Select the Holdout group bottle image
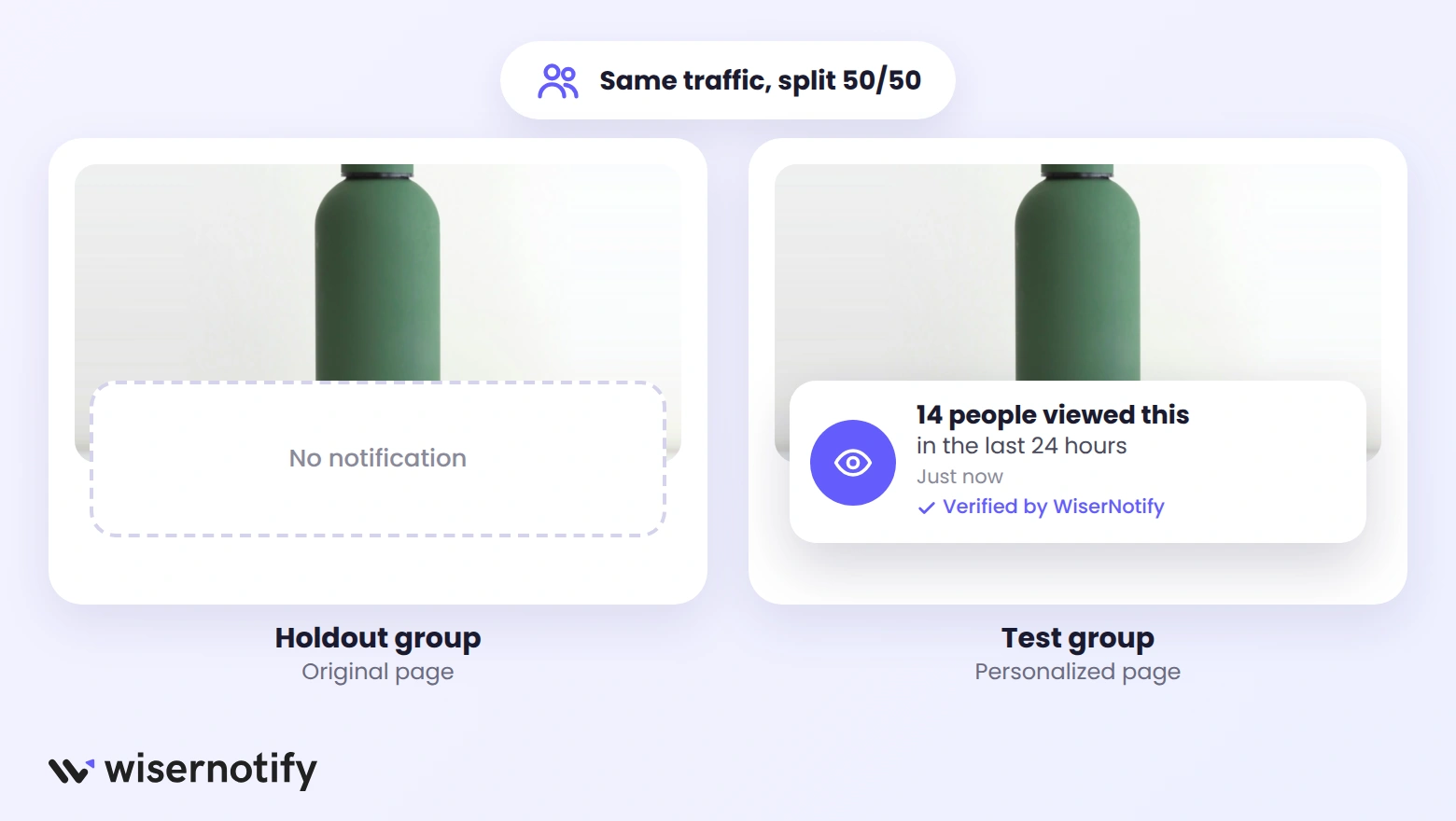Image resolution: width=1456 pixels, height=821 pixels. pyautogui.click(x=378, y=272)
